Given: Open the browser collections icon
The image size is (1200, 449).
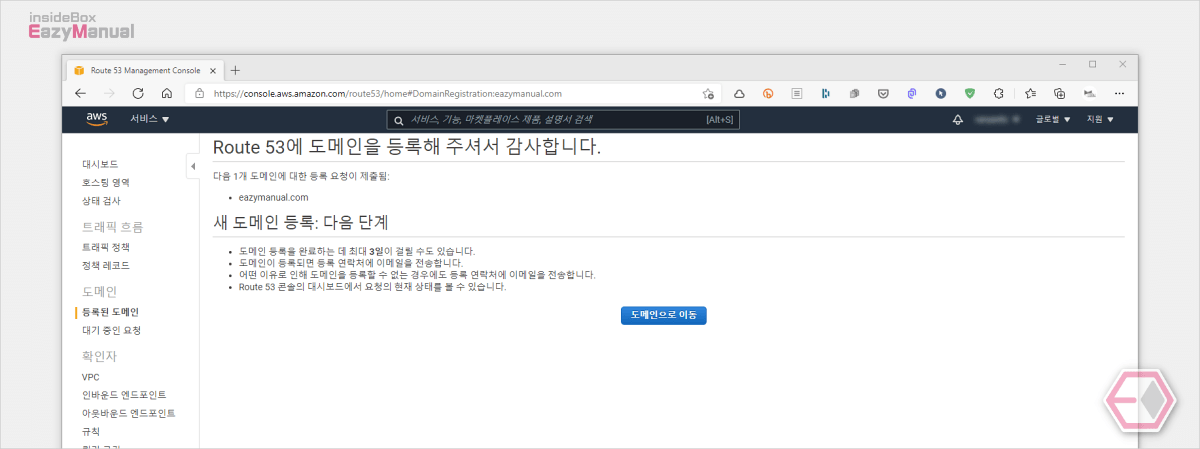Looking at the screenshot, I should tap(1060, 93).
